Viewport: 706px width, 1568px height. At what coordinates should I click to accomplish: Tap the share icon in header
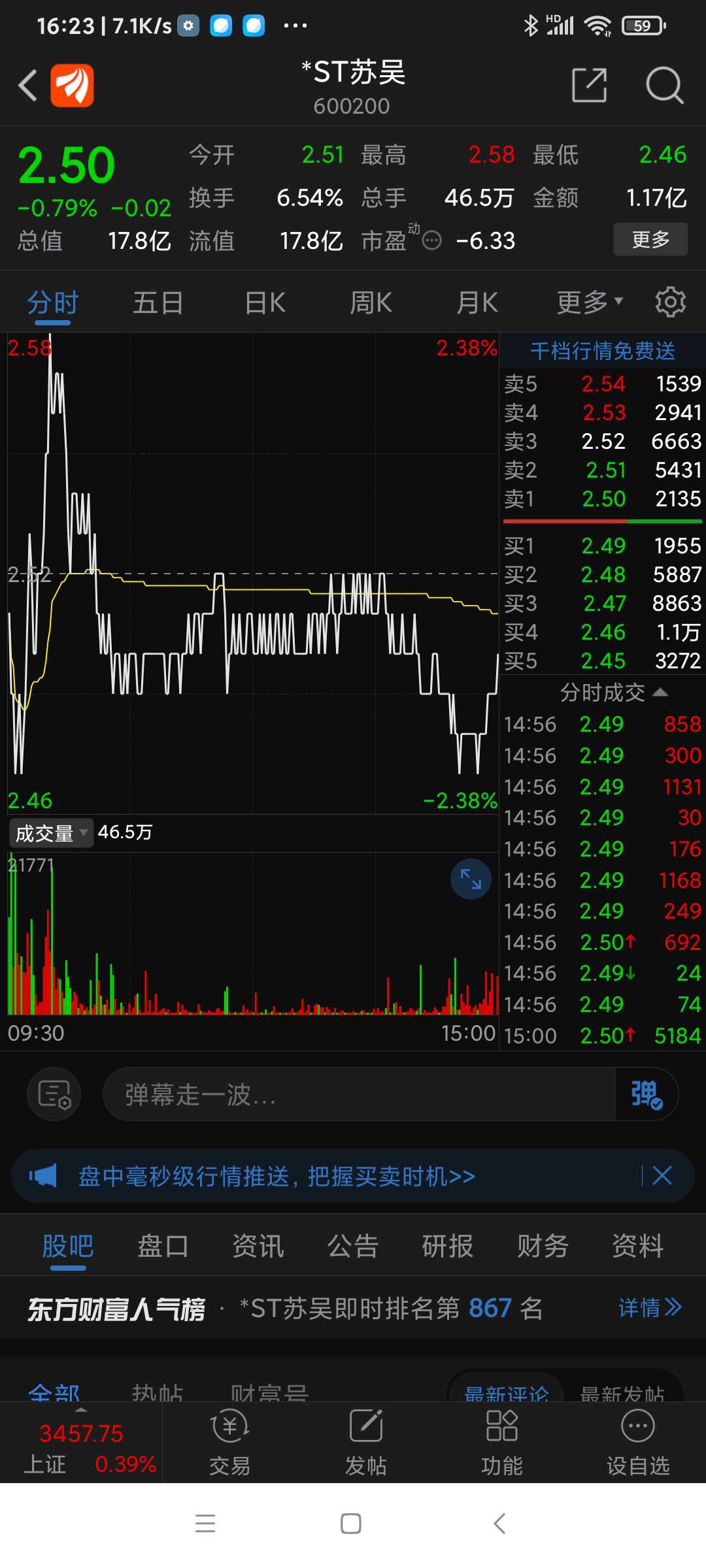590,85
